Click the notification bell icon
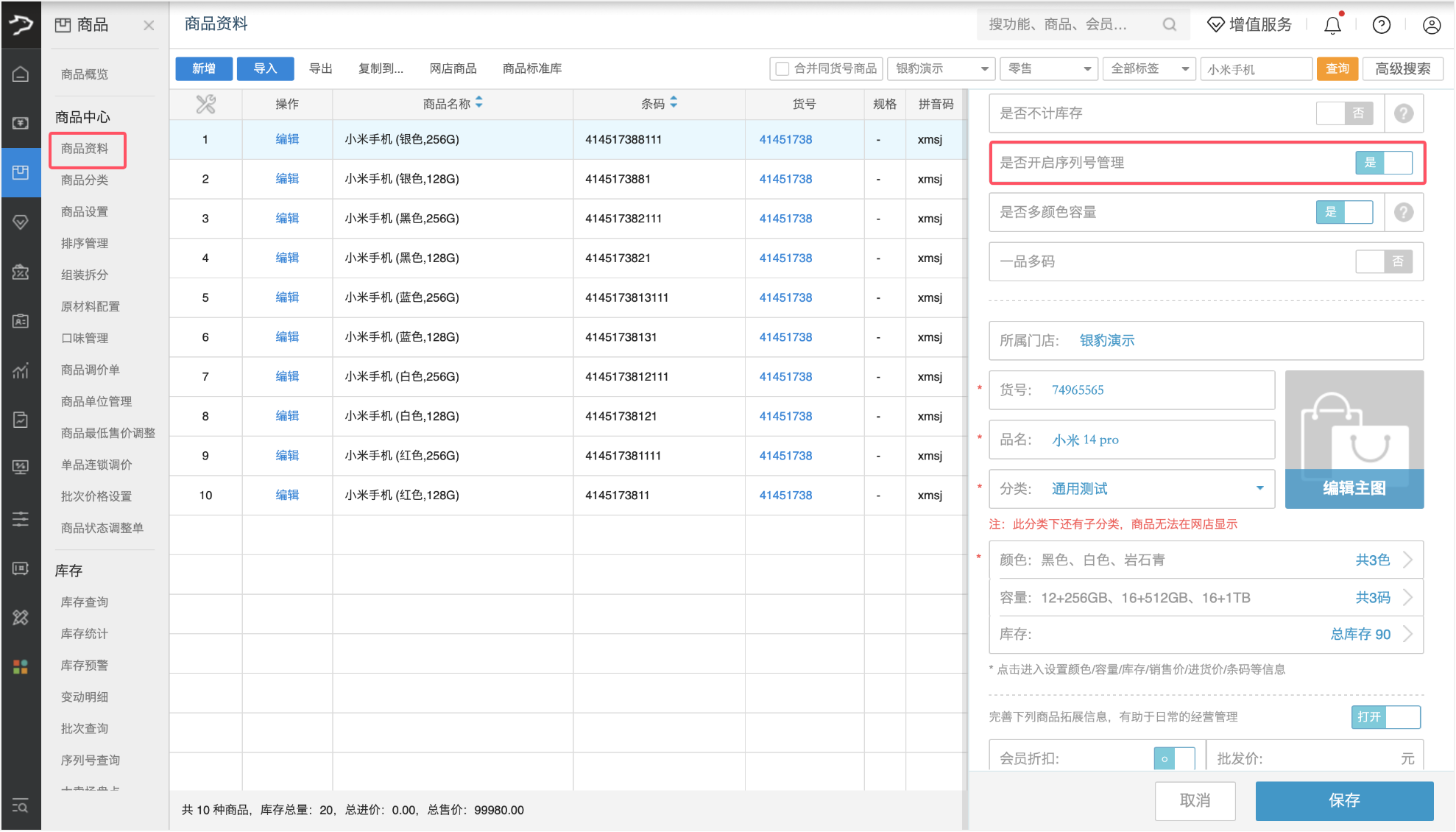This screenshot has width=1456, height=832. (x=1332, y=26)
